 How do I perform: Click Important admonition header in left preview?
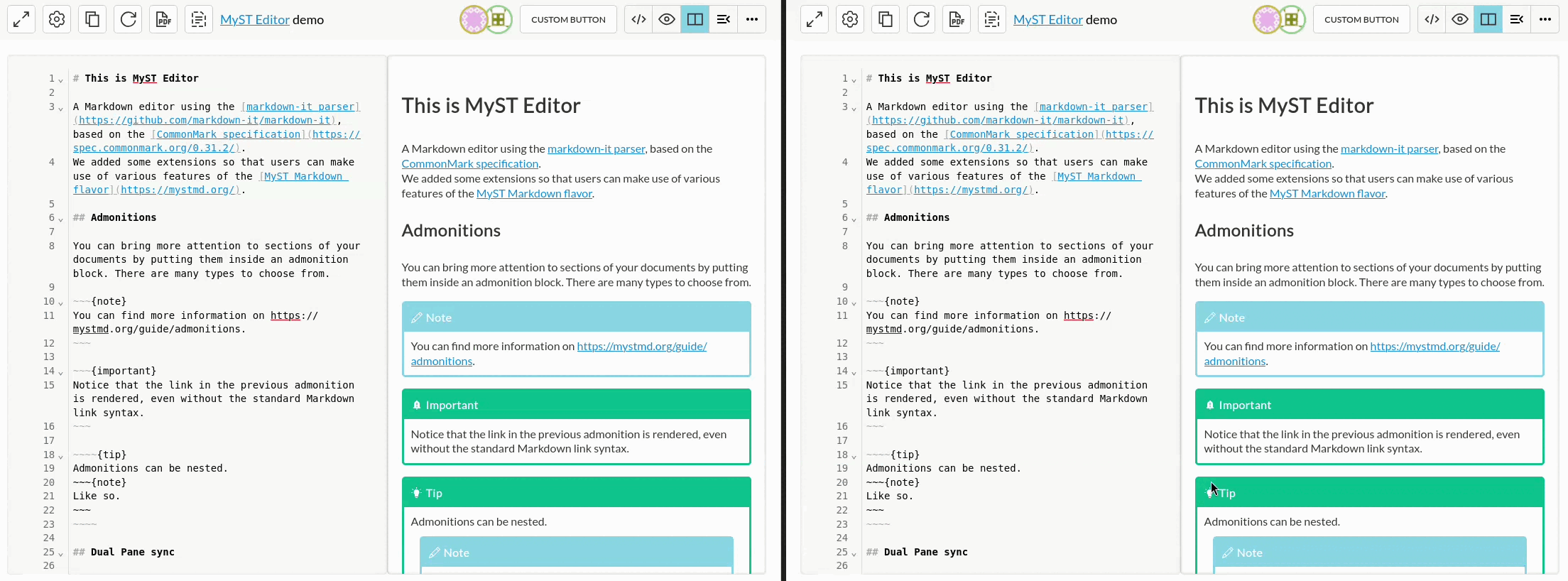[576, 405]
